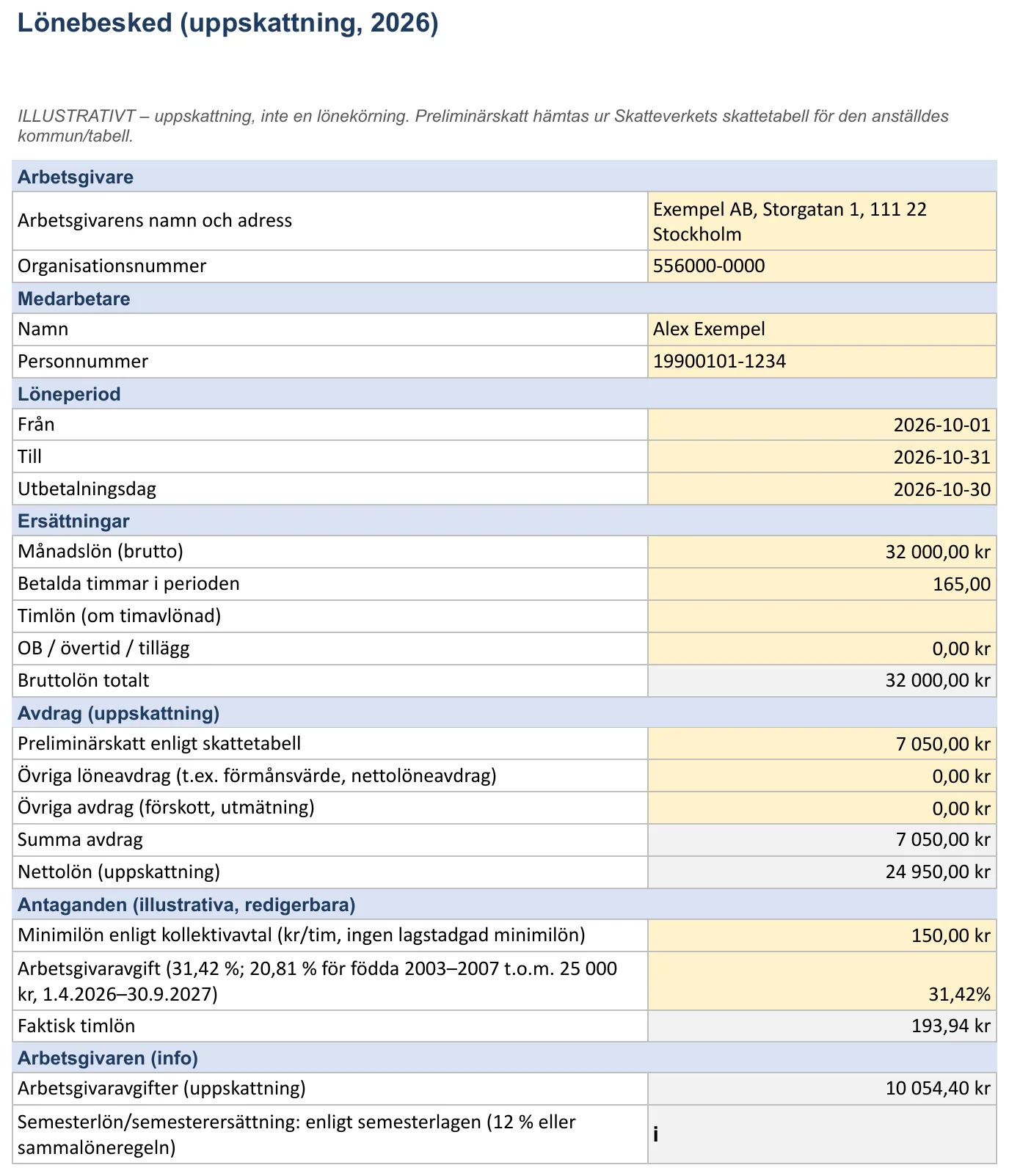Select the employer address cell 'Exempel AB, Storgatan 1'

pyautogui.click(x=822, y=221)
